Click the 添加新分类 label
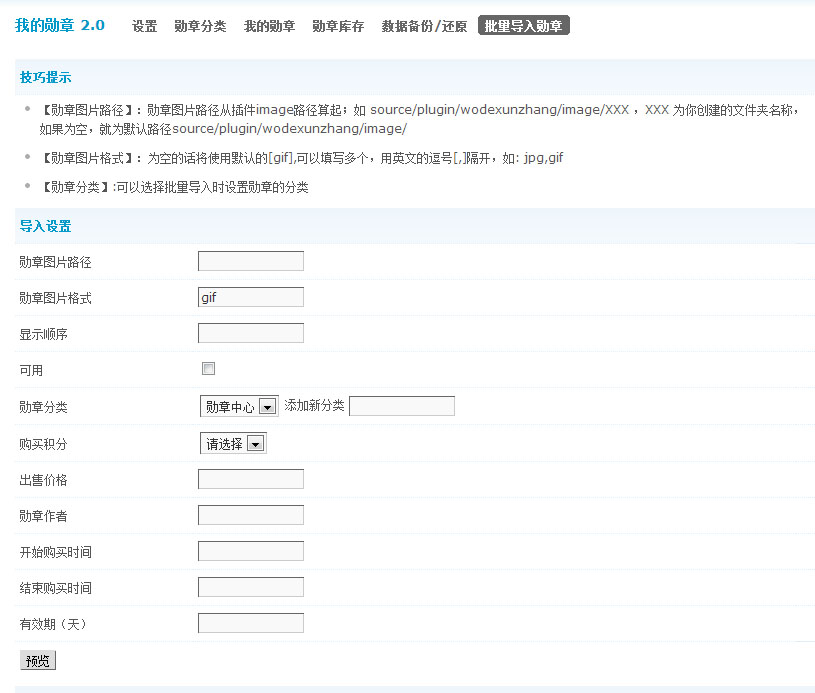815x693 pixels. [314, 406]
